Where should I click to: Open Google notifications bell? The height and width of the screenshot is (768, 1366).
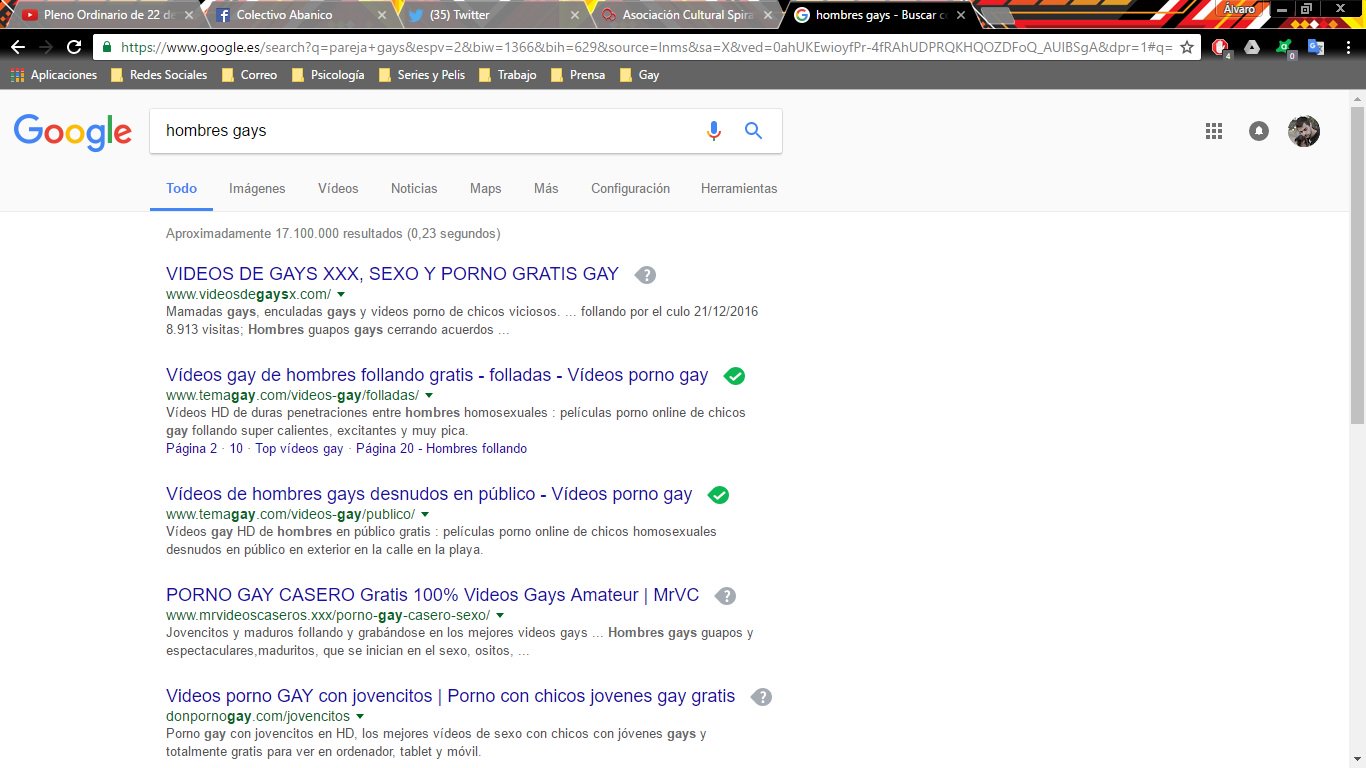(x=1259, y=131)
